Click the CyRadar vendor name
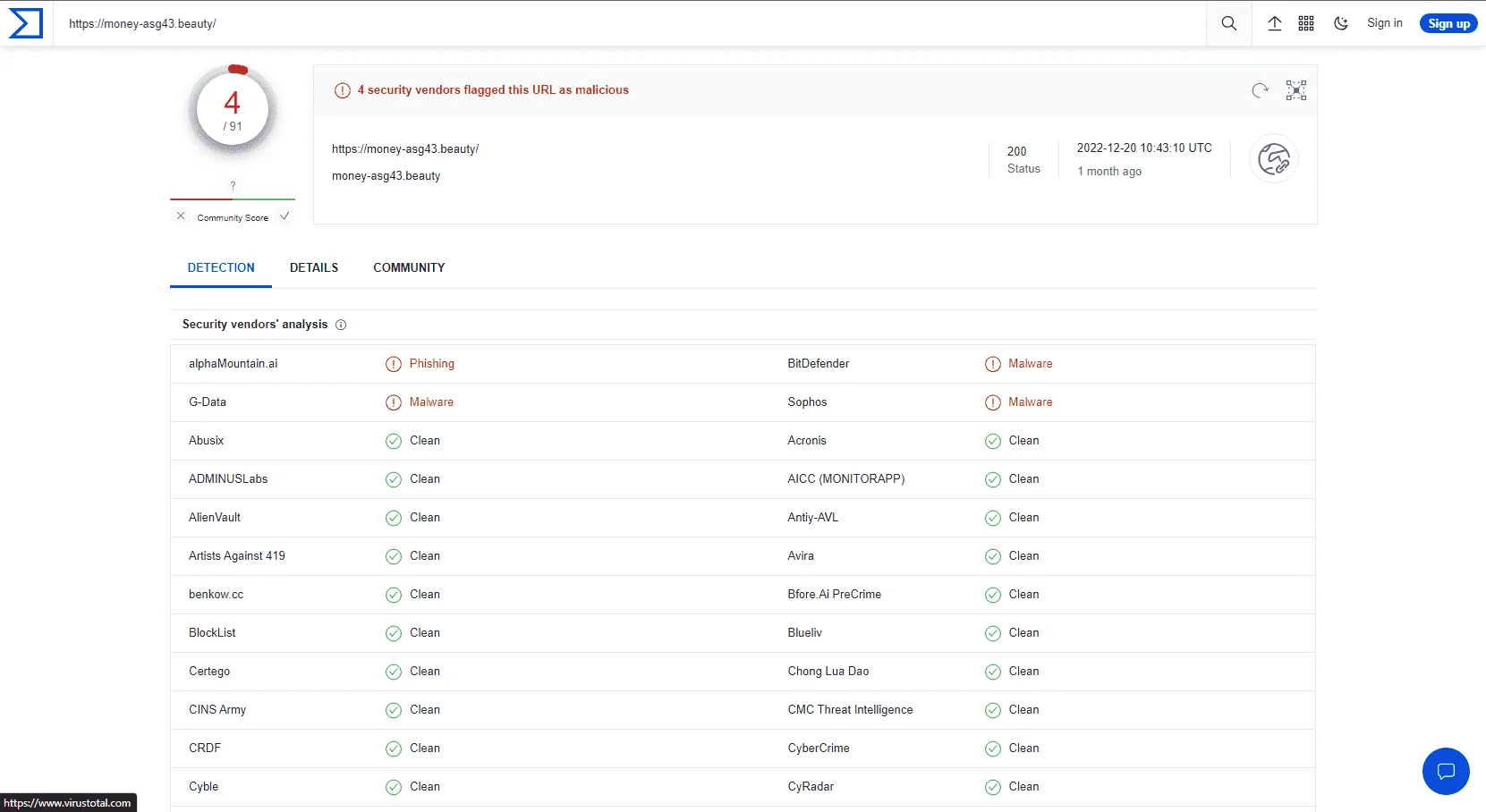Screen dimensions: 1486x812 [811, 786]
